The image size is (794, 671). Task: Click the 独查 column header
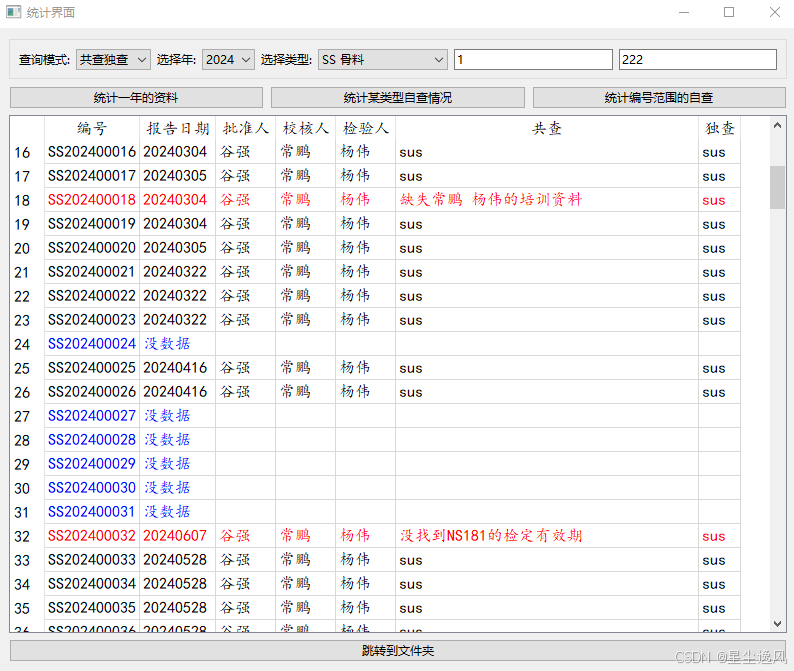[720, 128]
